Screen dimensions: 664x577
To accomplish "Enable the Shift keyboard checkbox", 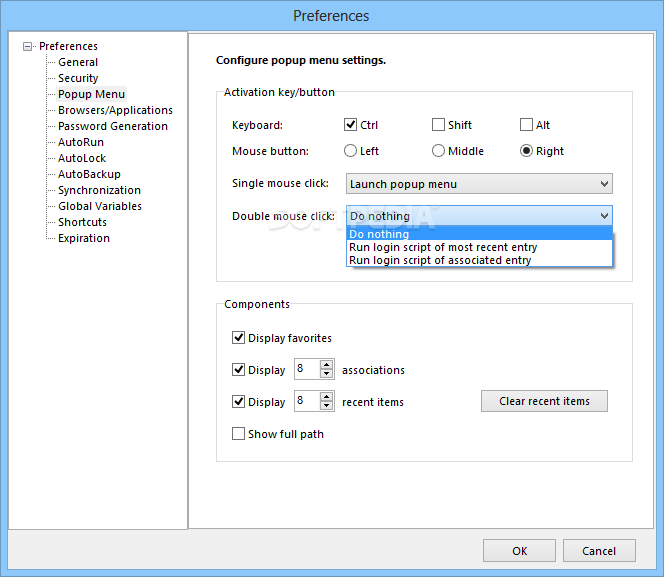I will tap(439, 125).
